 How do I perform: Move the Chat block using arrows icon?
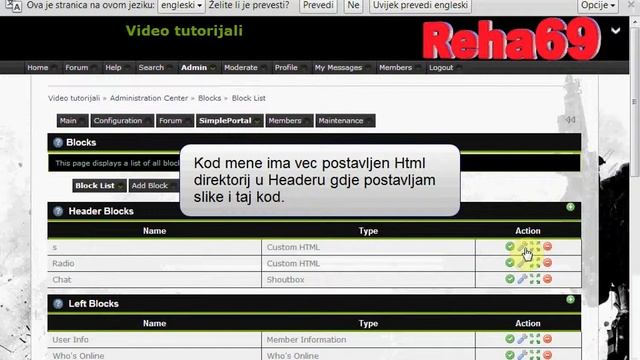535,279
